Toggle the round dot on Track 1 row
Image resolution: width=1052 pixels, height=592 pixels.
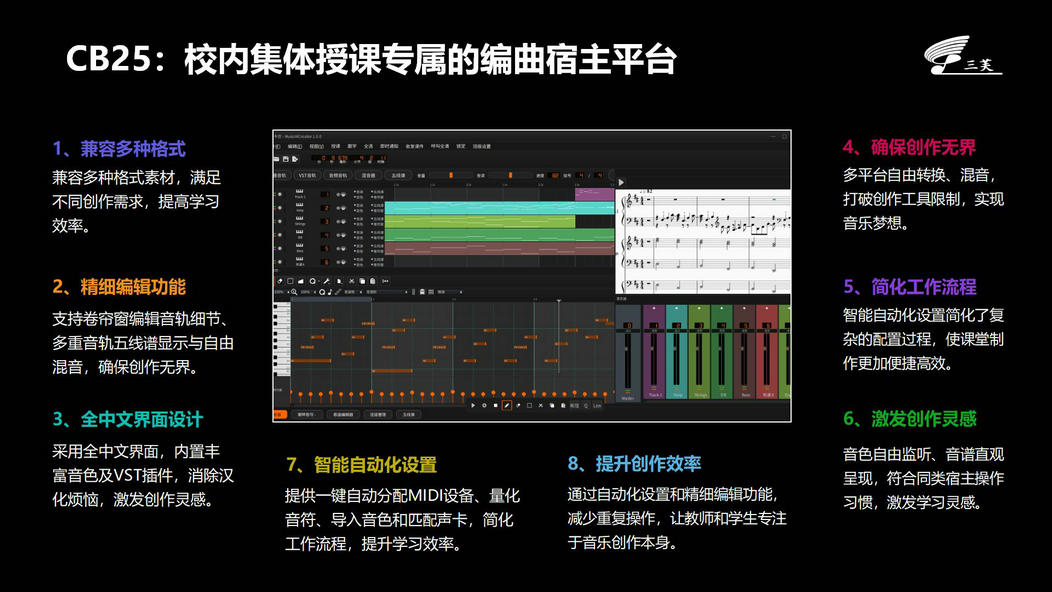tap(280, 194)
